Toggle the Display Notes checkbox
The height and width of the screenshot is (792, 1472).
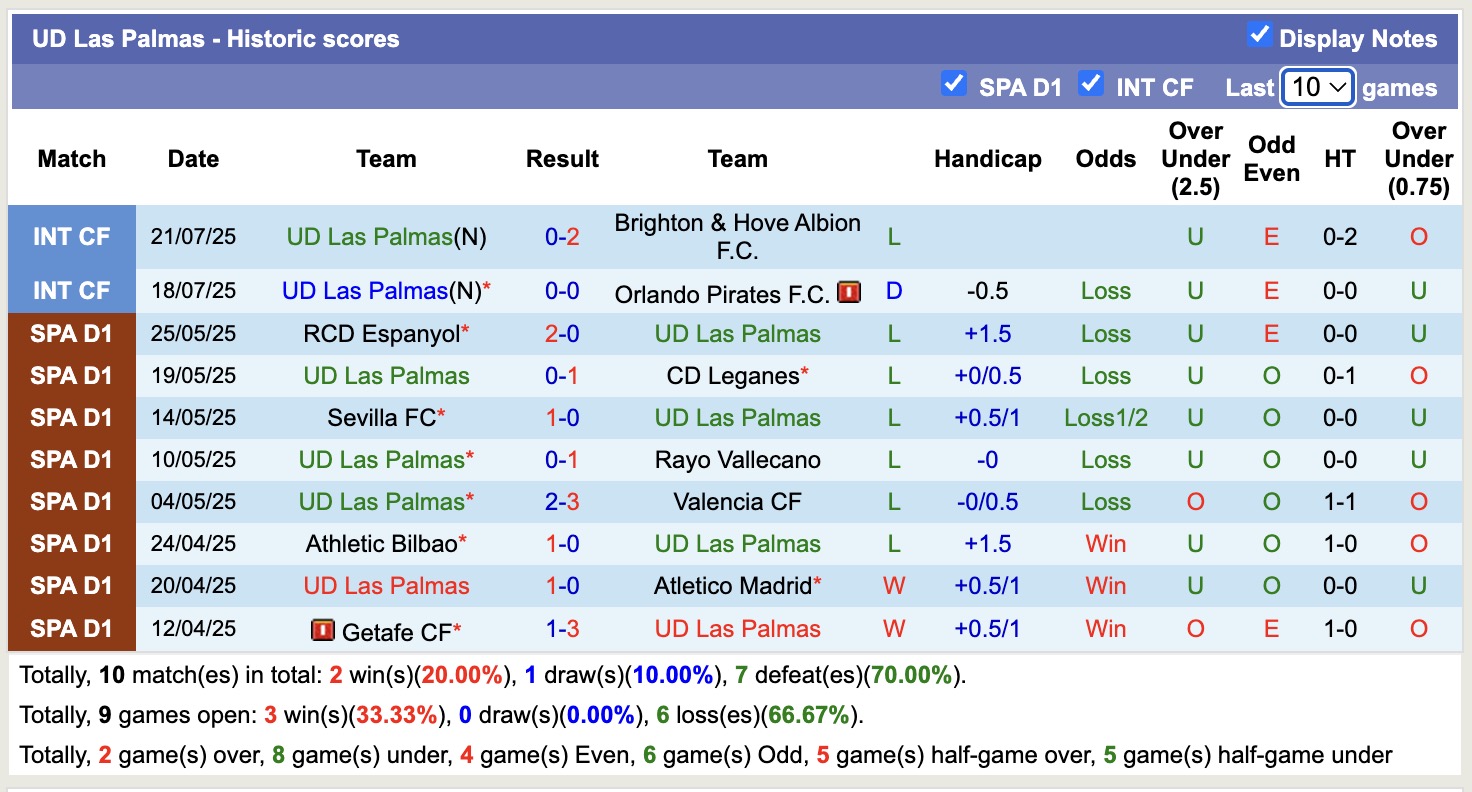coord(1259,36)
